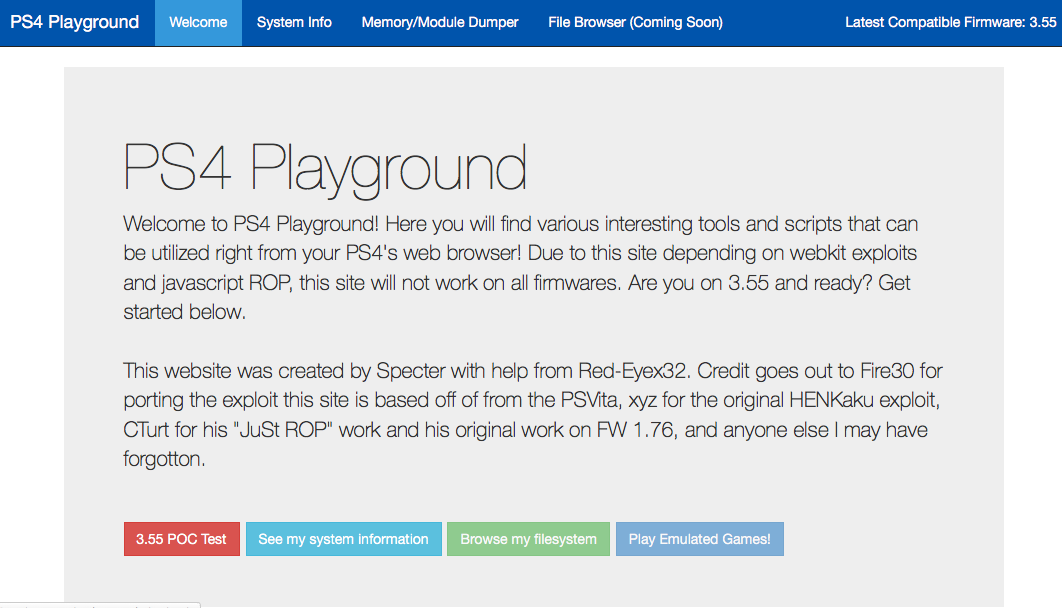Open the Memory/Module Dumper tab
Viewport: 1062px width, 608px height.
coord(440,22)
